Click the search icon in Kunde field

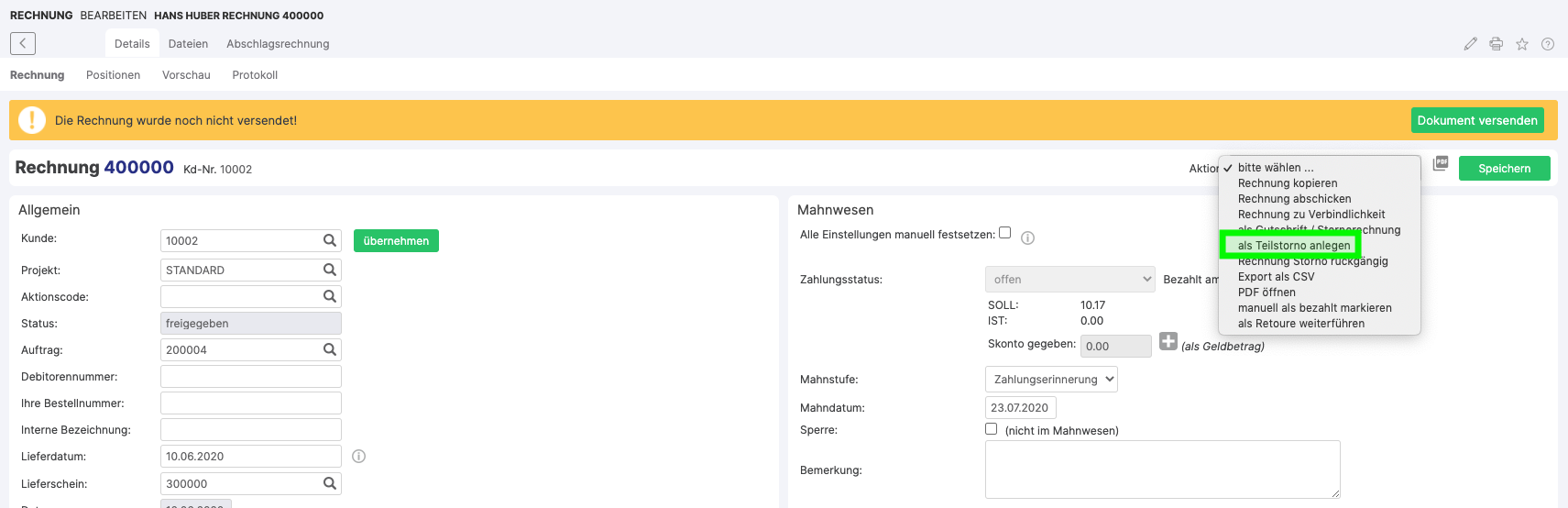pyautogui.click(x=330, y=240)
